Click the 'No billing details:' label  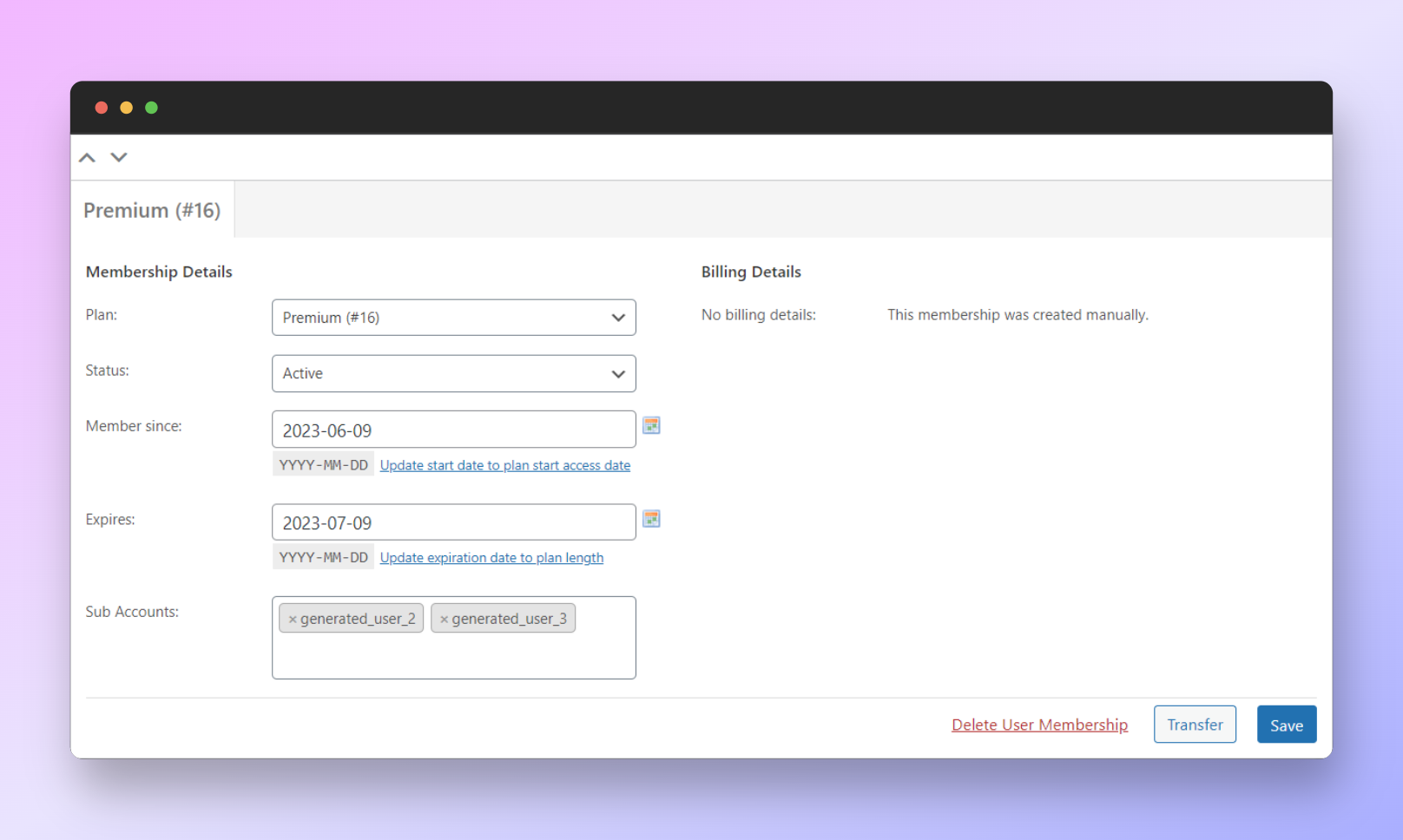point(759,315)
